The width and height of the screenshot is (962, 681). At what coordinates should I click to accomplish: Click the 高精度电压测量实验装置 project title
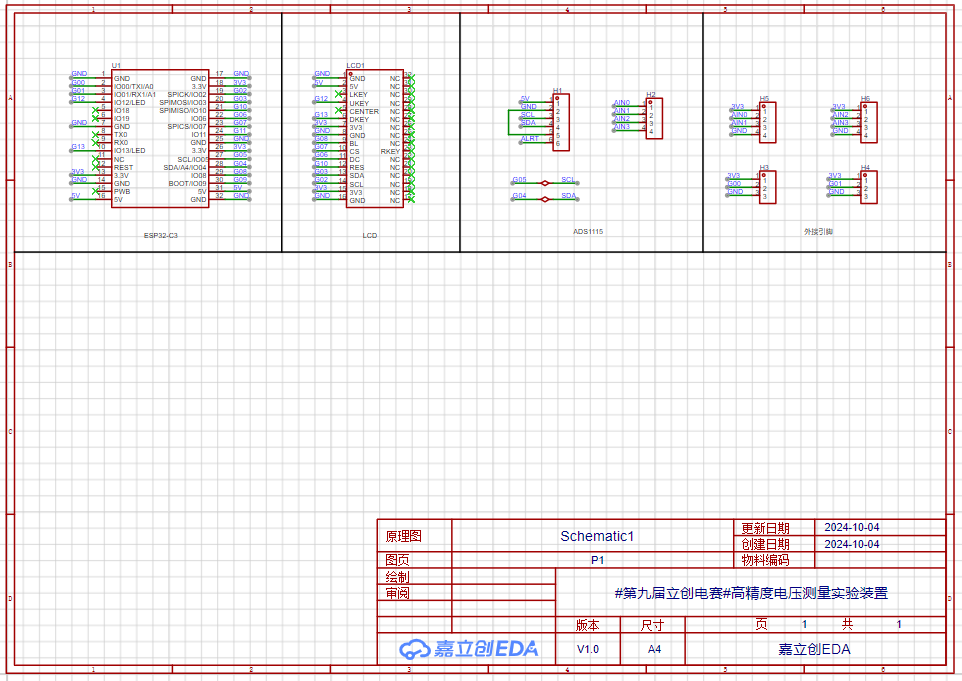click(750, 593)
